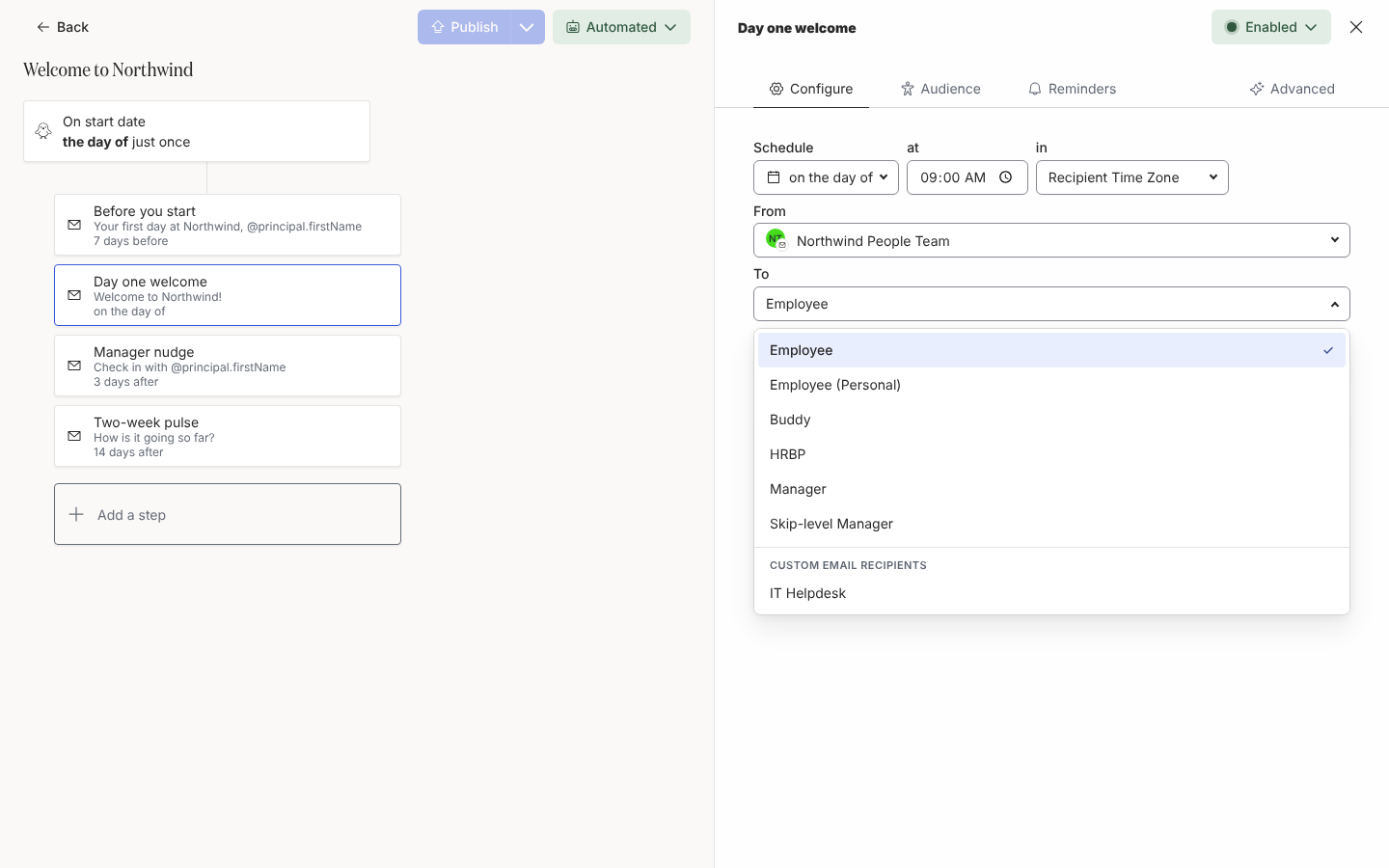Select Manager from the recipient list

(x=1051, y=489)
